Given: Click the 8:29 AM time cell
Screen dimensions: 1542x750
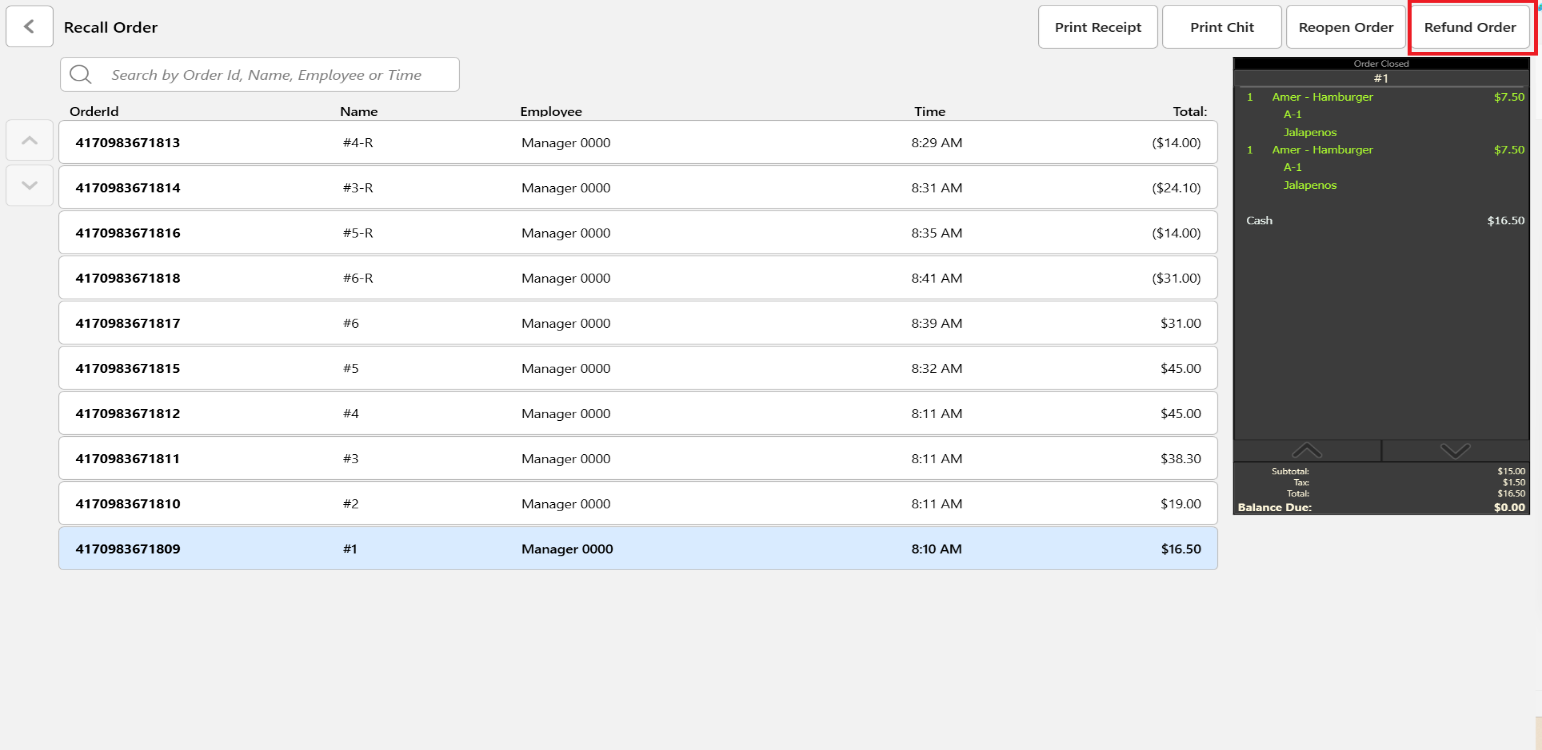Looking at the screenshot, I should tap(937, 143).
